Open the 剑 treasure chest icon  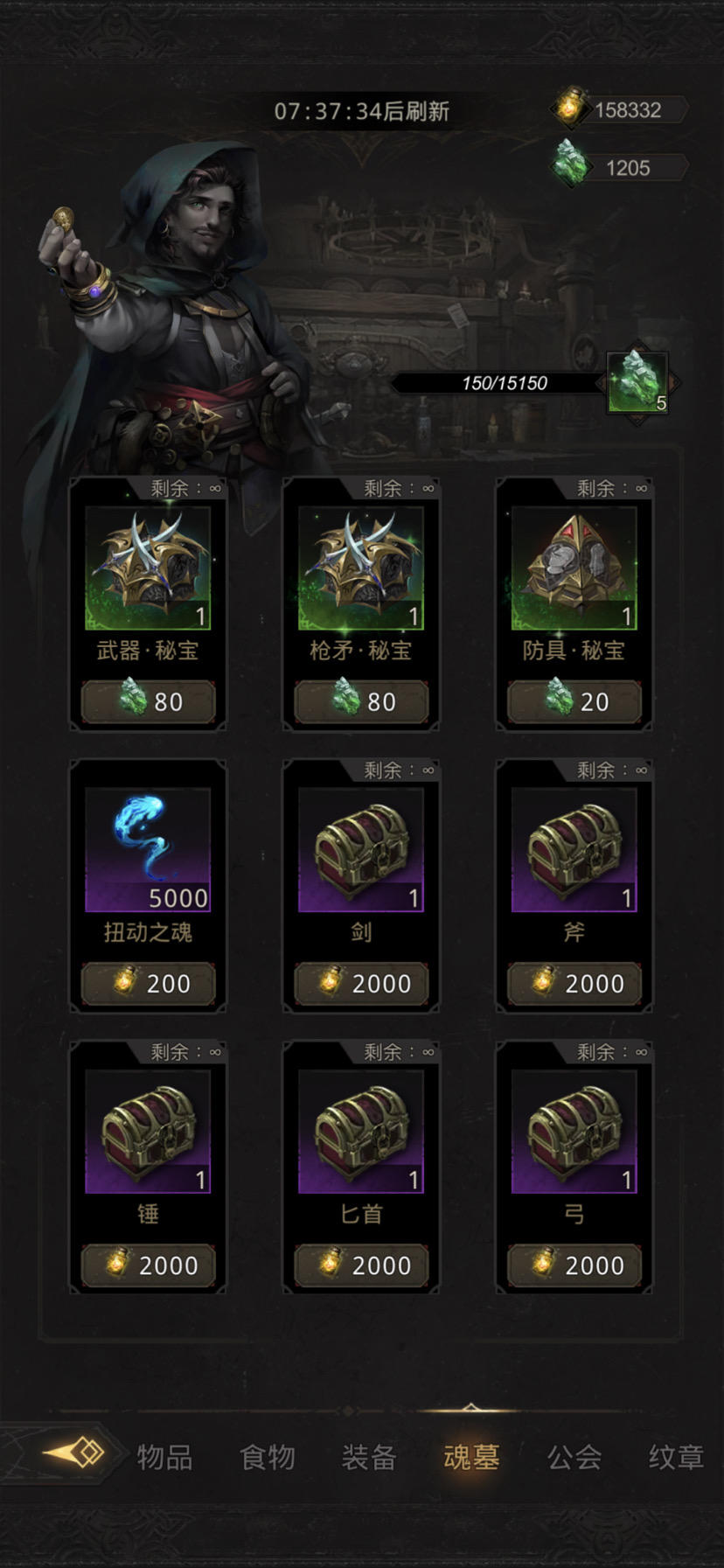point(361,849)
